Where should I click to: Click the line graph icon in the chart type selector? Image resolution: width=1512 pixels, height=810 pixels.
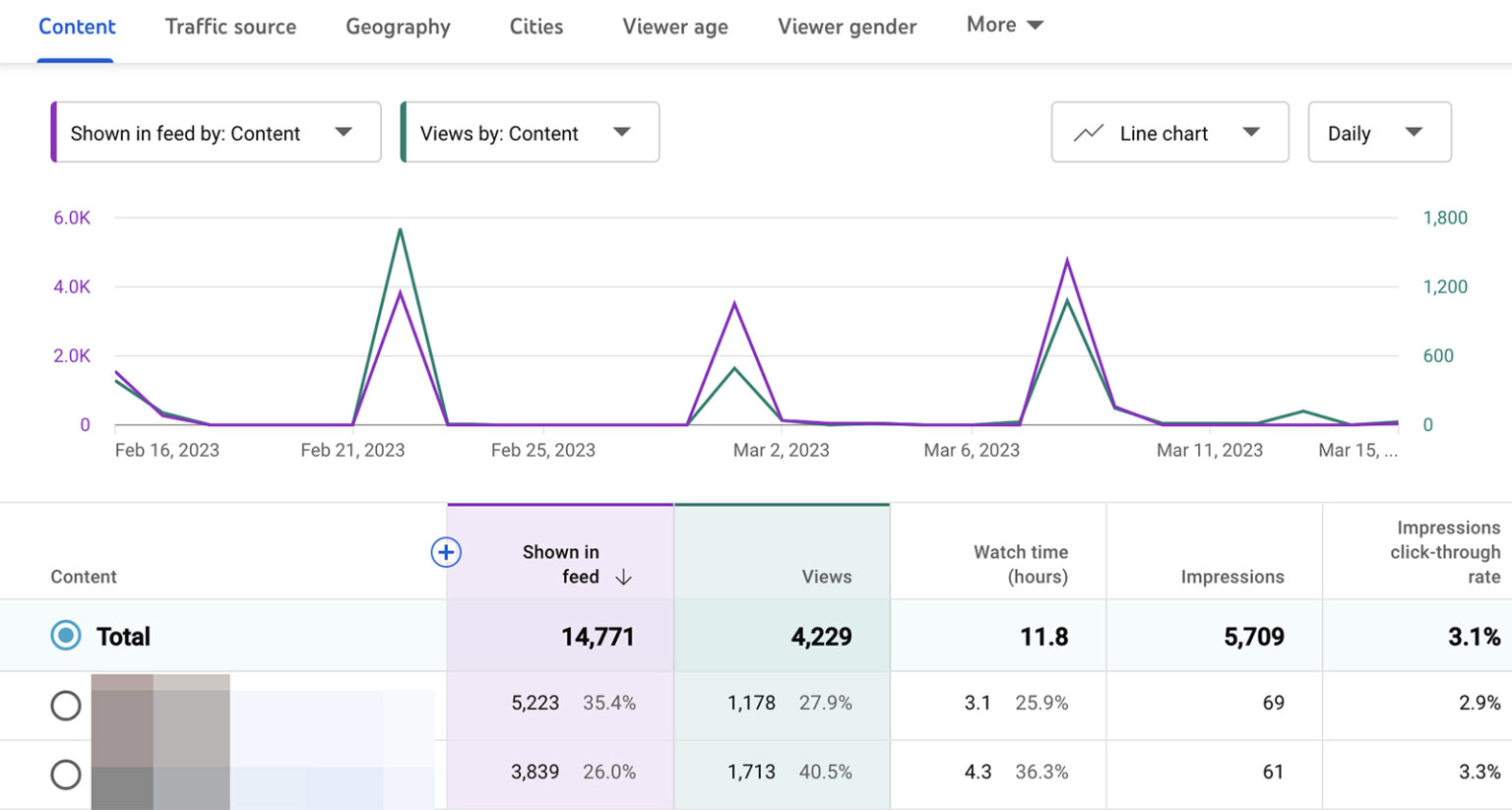click(1089, 132)
